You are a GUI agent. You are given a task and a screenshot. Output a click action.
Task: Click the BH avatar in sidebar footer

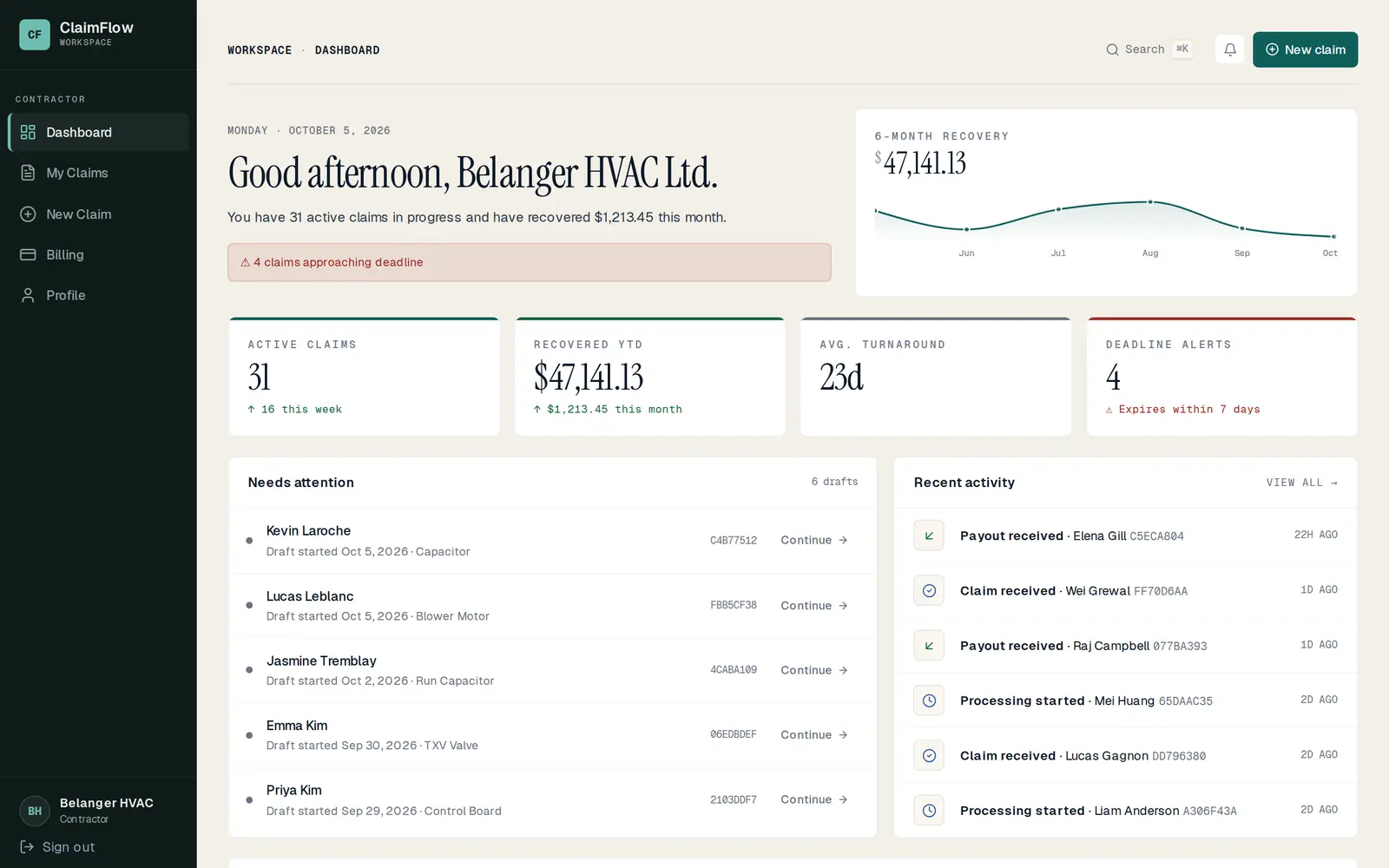pyautogui.click(x=35, y=811)
